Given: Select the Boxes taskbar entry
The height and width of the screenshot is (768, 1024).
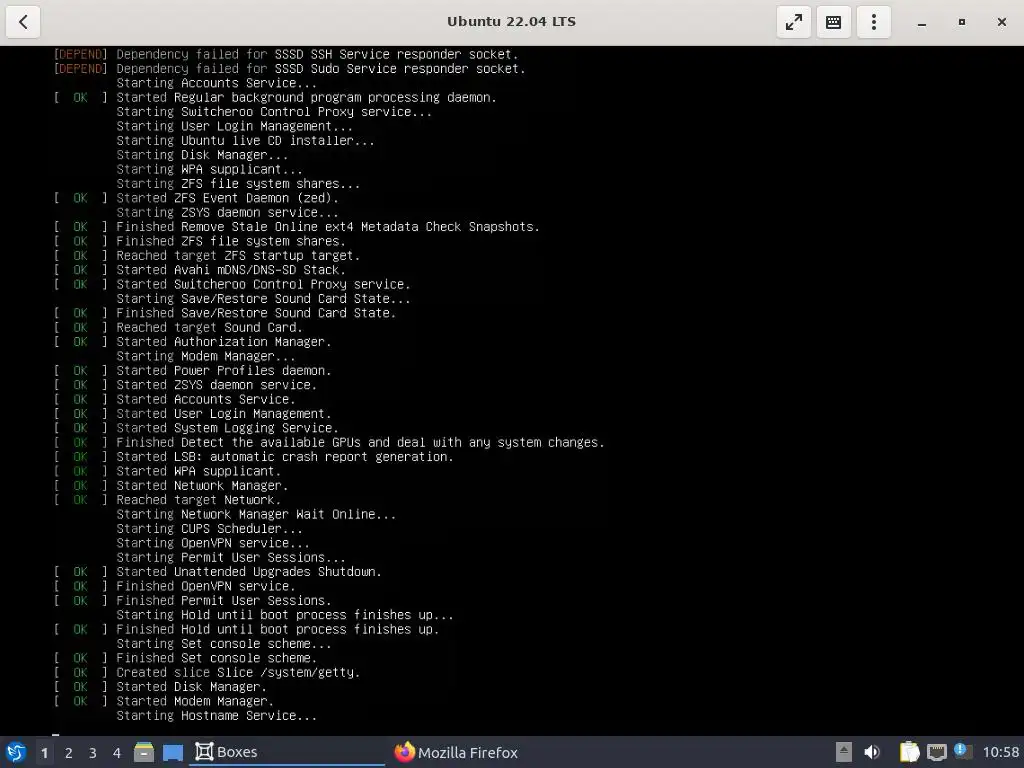Looking at the screenshot, I should (287, 752).
